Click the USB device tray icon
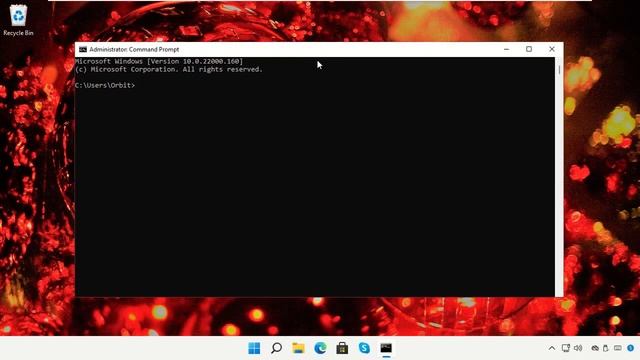The height and width of the screenshot is (360, 640). click(606, 348)
